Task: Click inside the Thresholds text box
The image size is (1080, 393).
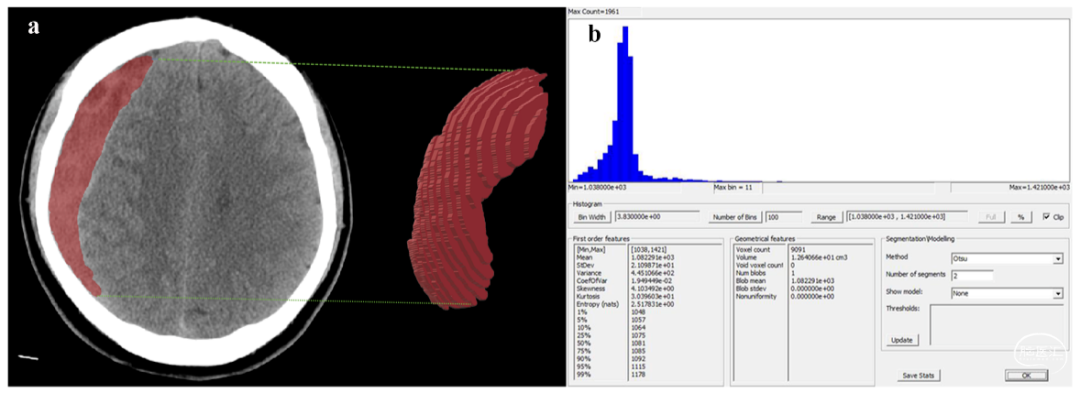Action: pos(997,325)
